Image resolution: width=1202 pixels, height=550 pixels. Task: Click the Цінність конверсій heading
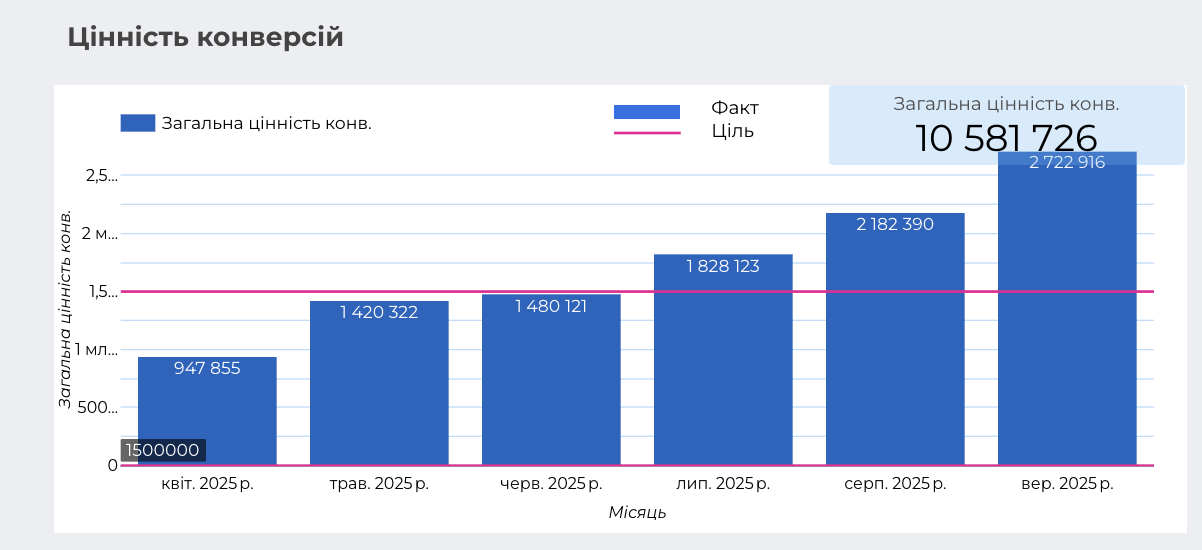(205, 37)
